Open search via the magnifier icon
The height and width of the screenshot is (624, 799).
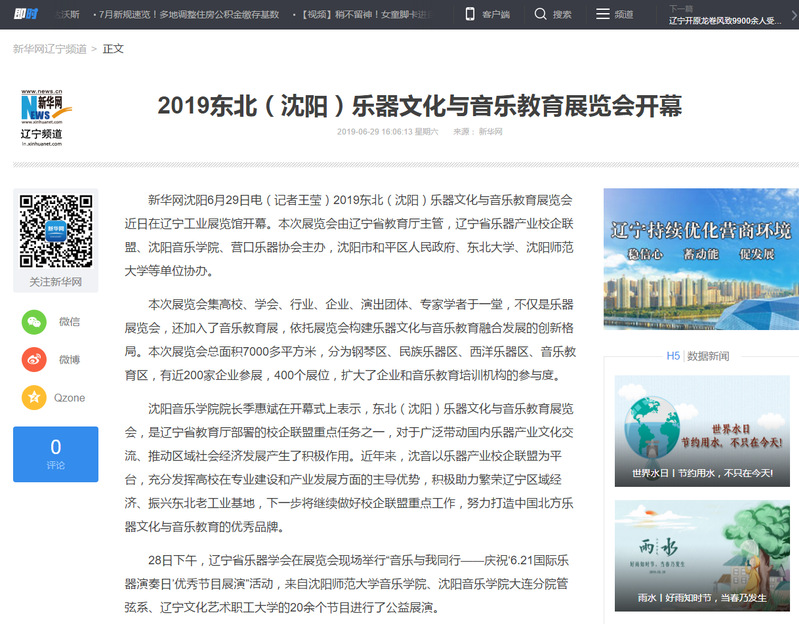[x=540, y=14]
